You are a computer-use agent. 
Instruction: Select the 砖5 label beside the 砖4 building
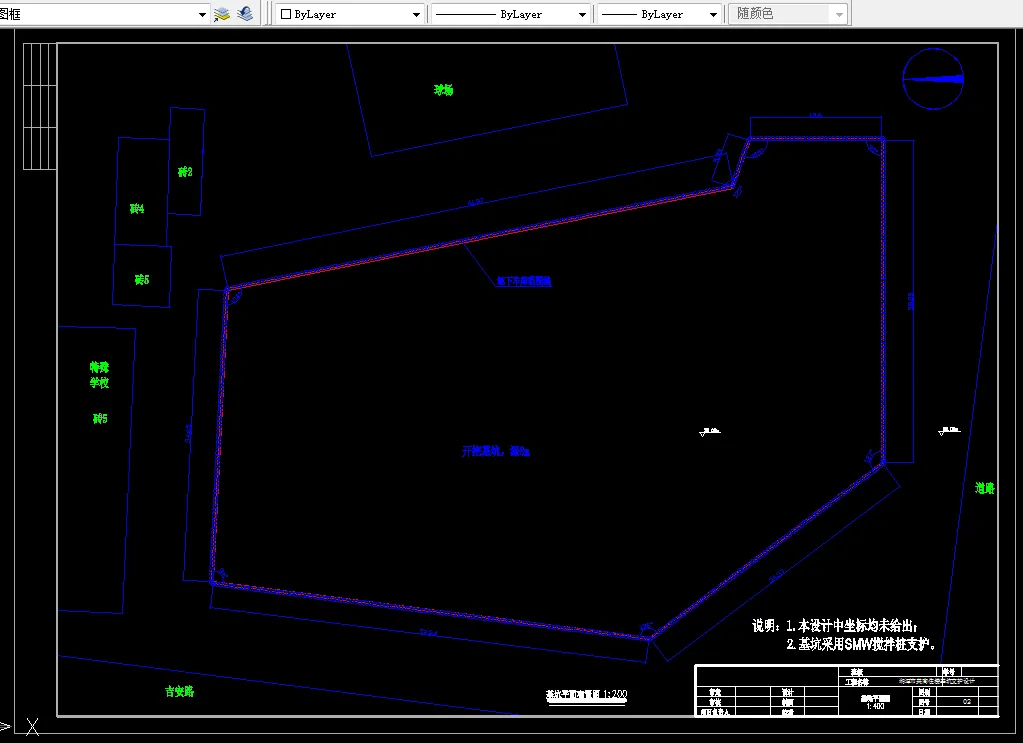coord(142,280)
